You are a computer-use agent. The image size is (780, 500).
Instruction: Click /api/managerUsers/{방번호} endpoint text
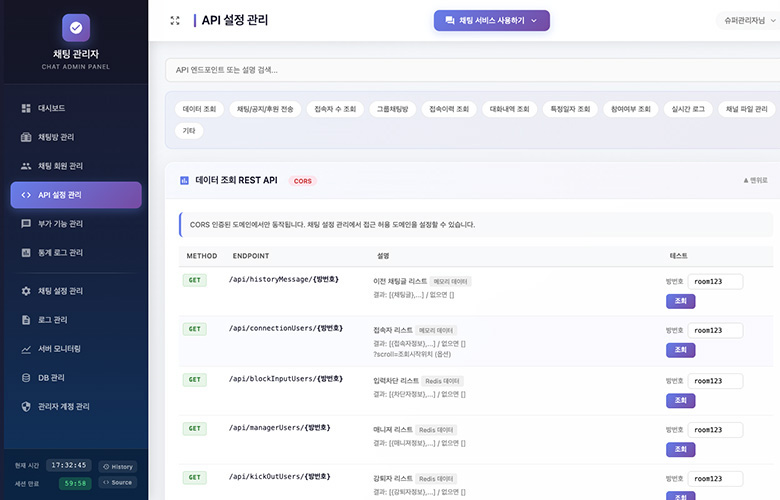click(280, 428)
